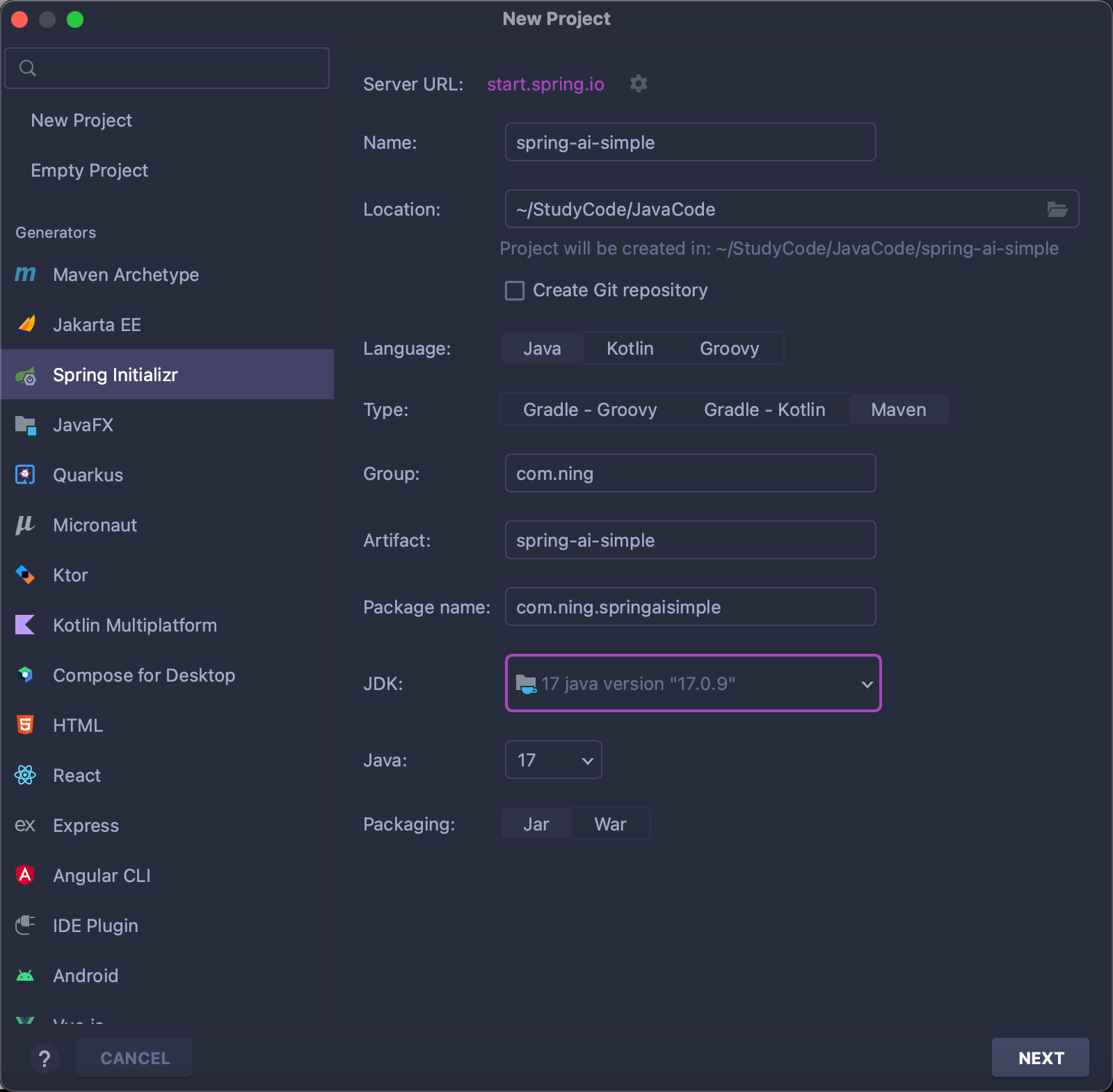Screen dimensions: 1113x1092
Task: Click the Maven Archetype generator icon
Action: 25,275
